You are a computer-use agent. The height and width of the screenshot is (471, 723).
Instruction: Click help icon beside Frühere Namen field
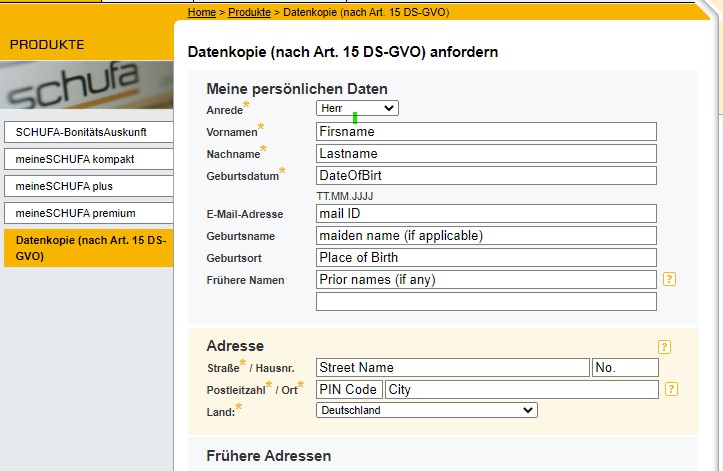coord(670,280)
